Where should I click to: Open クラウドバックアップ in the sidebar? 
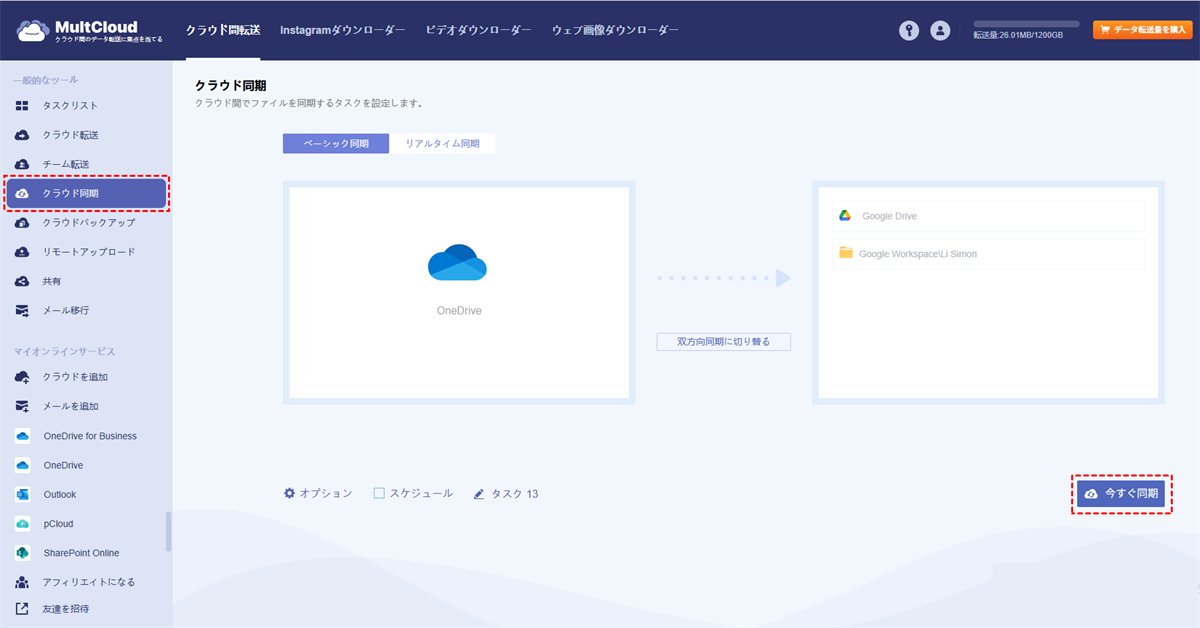(88, 222)
